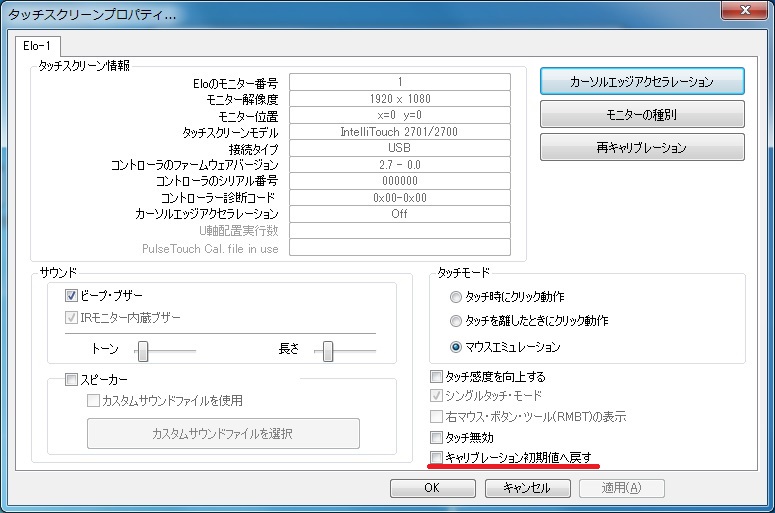Adjust the トーン slider handle

point(144,351)
